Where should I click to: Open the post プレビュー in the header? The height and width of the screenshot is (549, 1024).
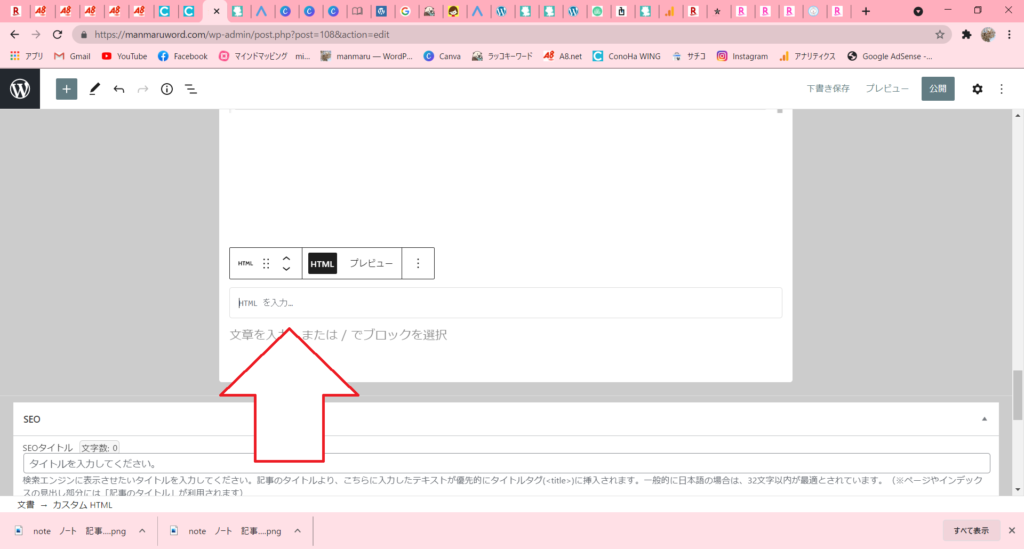(x=887, y=89)
